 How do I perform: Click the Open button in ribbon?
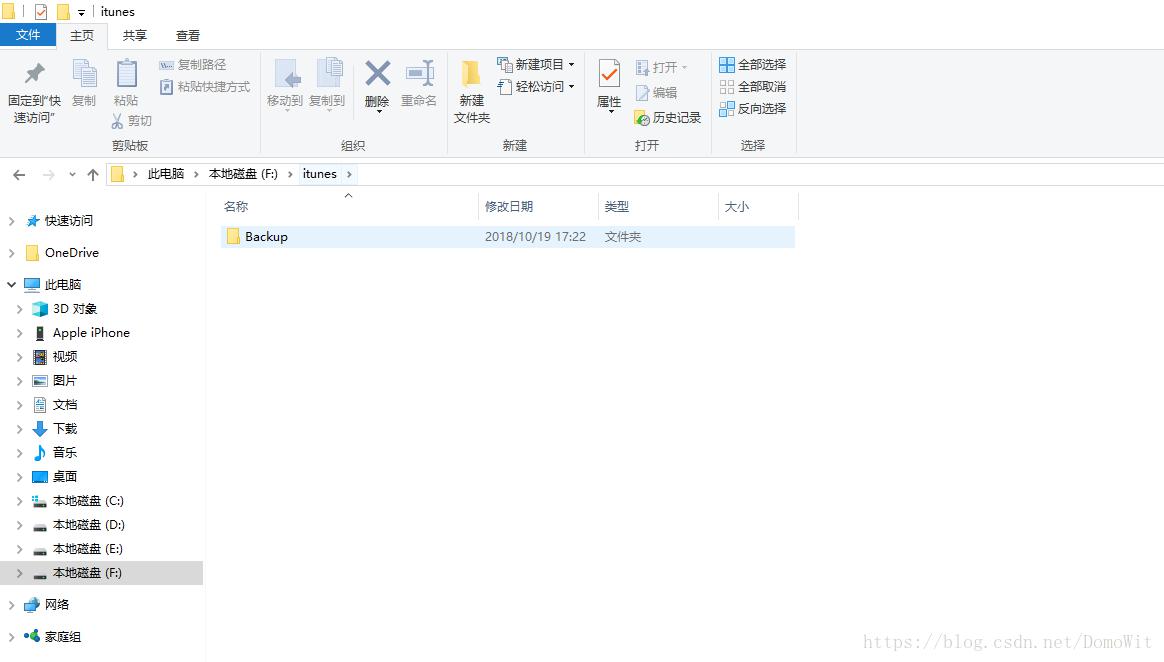[x=661, y=68]
